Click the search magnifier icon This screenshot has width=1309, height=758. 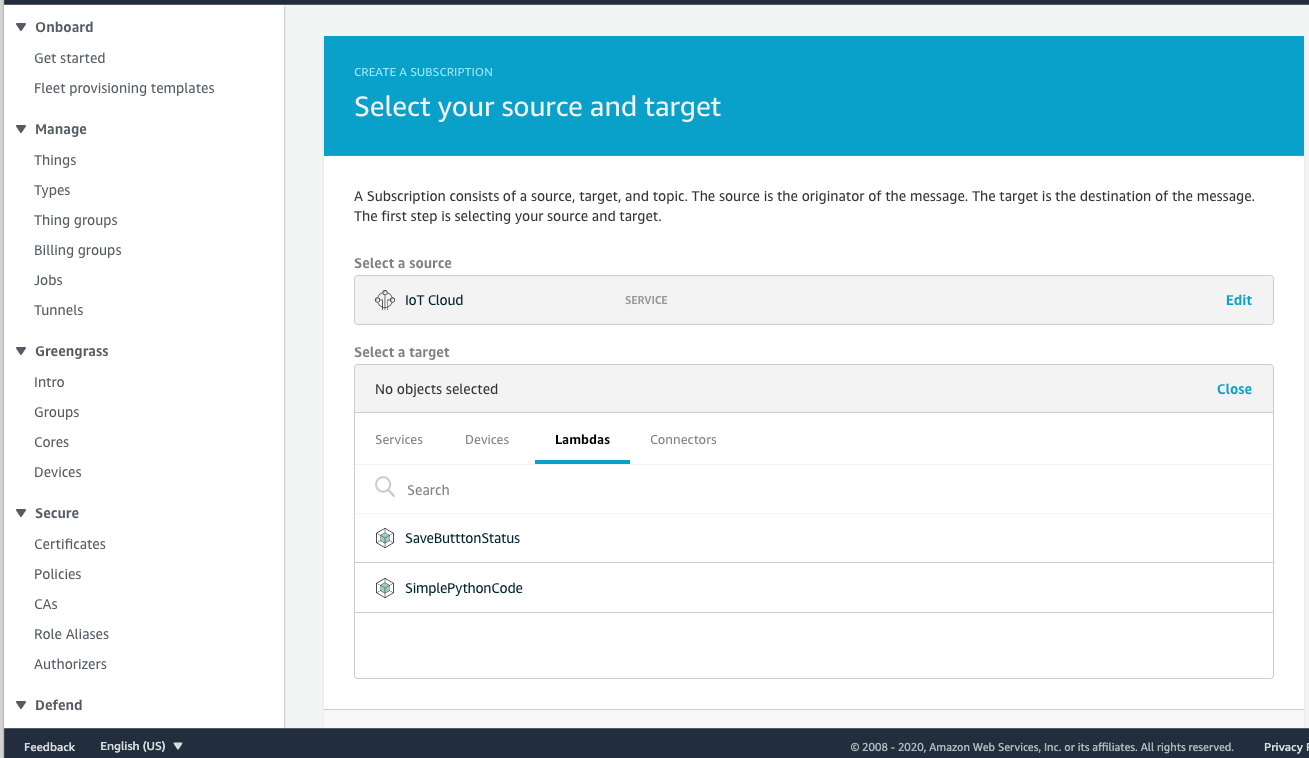pyautogui.click(x=385, y=488)
